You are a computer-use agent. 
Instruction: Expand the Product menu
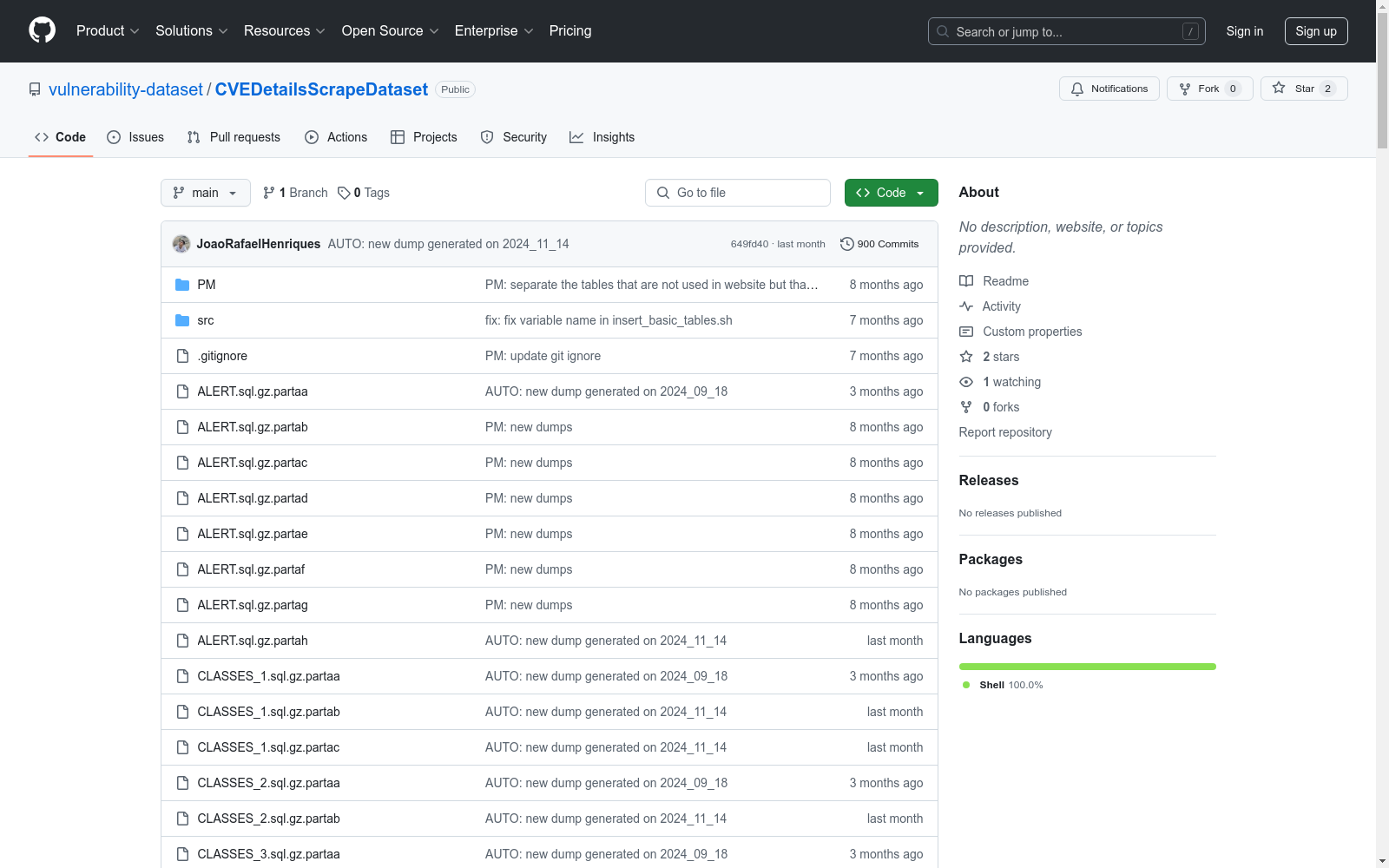(x=108, y=30)
